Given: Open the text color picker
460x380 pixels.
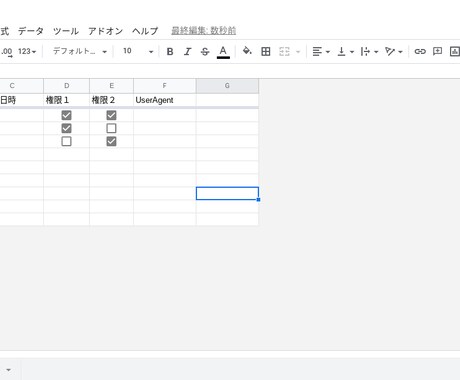Looking at the screenshot, I should pyautogui.click(x=223, y=52).
